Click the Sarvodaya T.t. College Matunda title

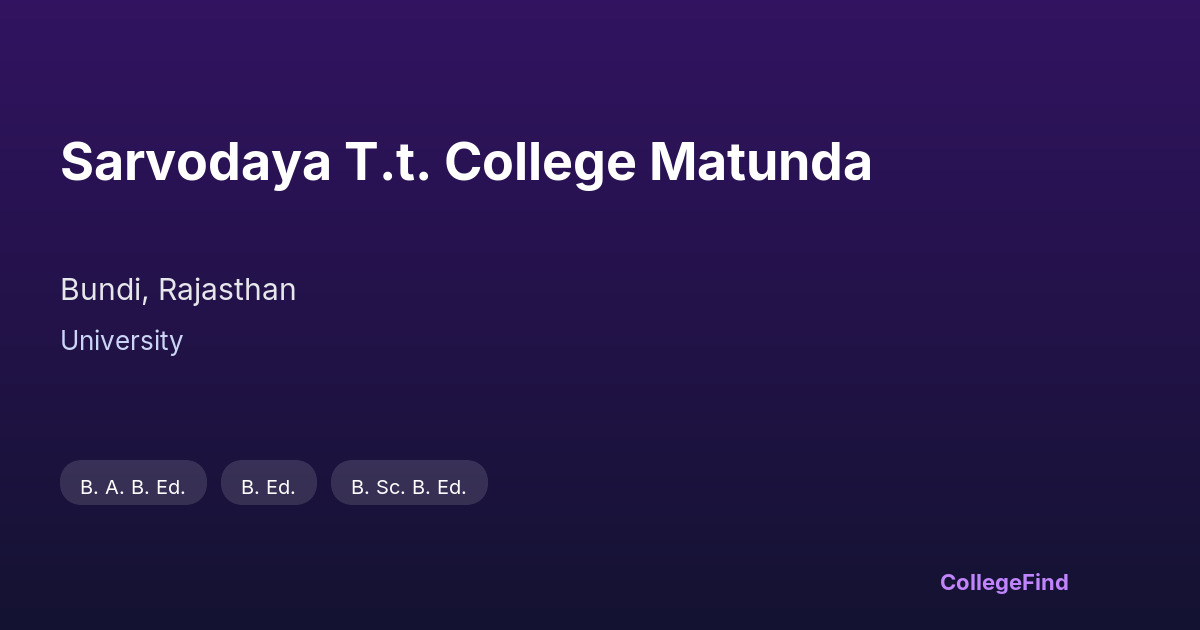click(466, 162)
